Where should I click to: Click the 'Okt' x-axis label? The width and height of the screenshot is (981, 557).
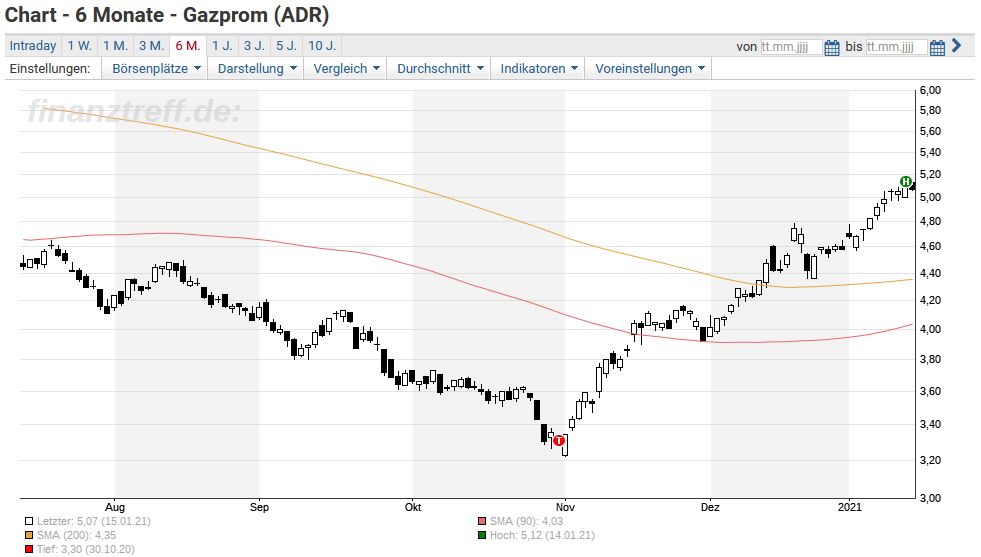(413, 507)
